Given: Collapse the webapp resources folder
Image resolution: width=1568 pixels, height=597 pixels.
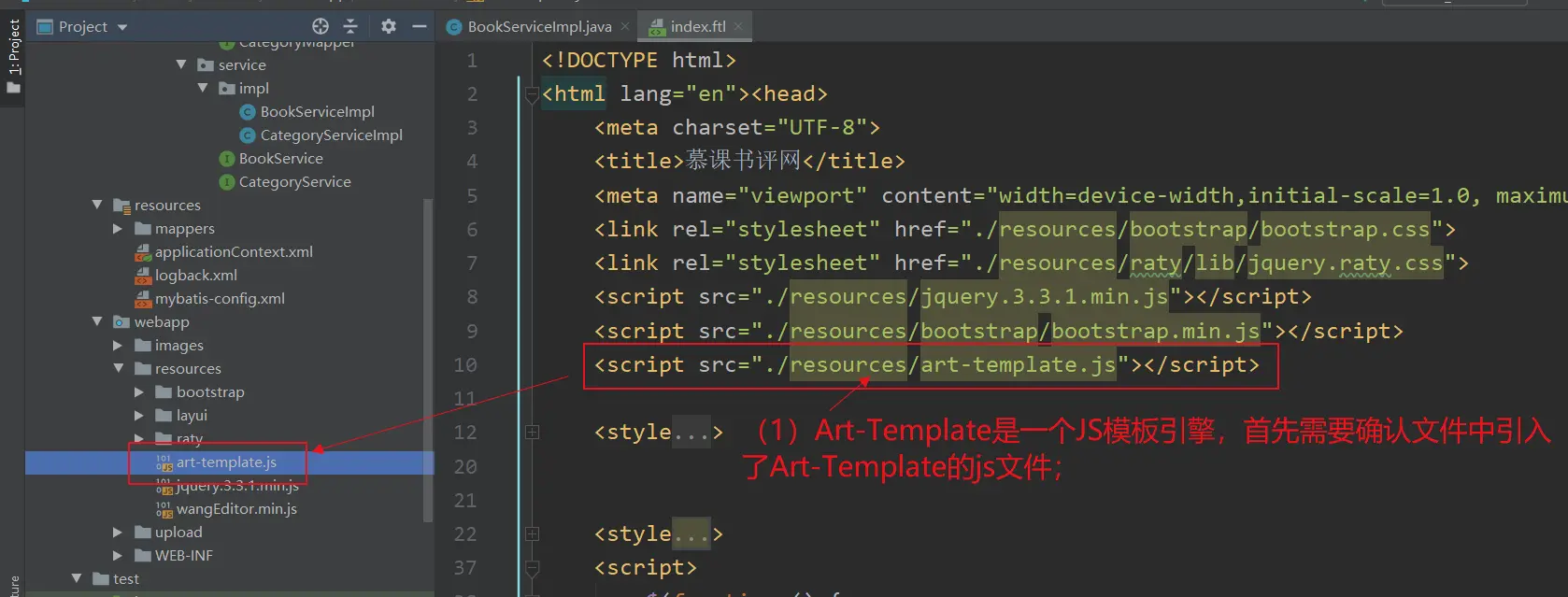Looking at the screenshot, I should point(118,368).
